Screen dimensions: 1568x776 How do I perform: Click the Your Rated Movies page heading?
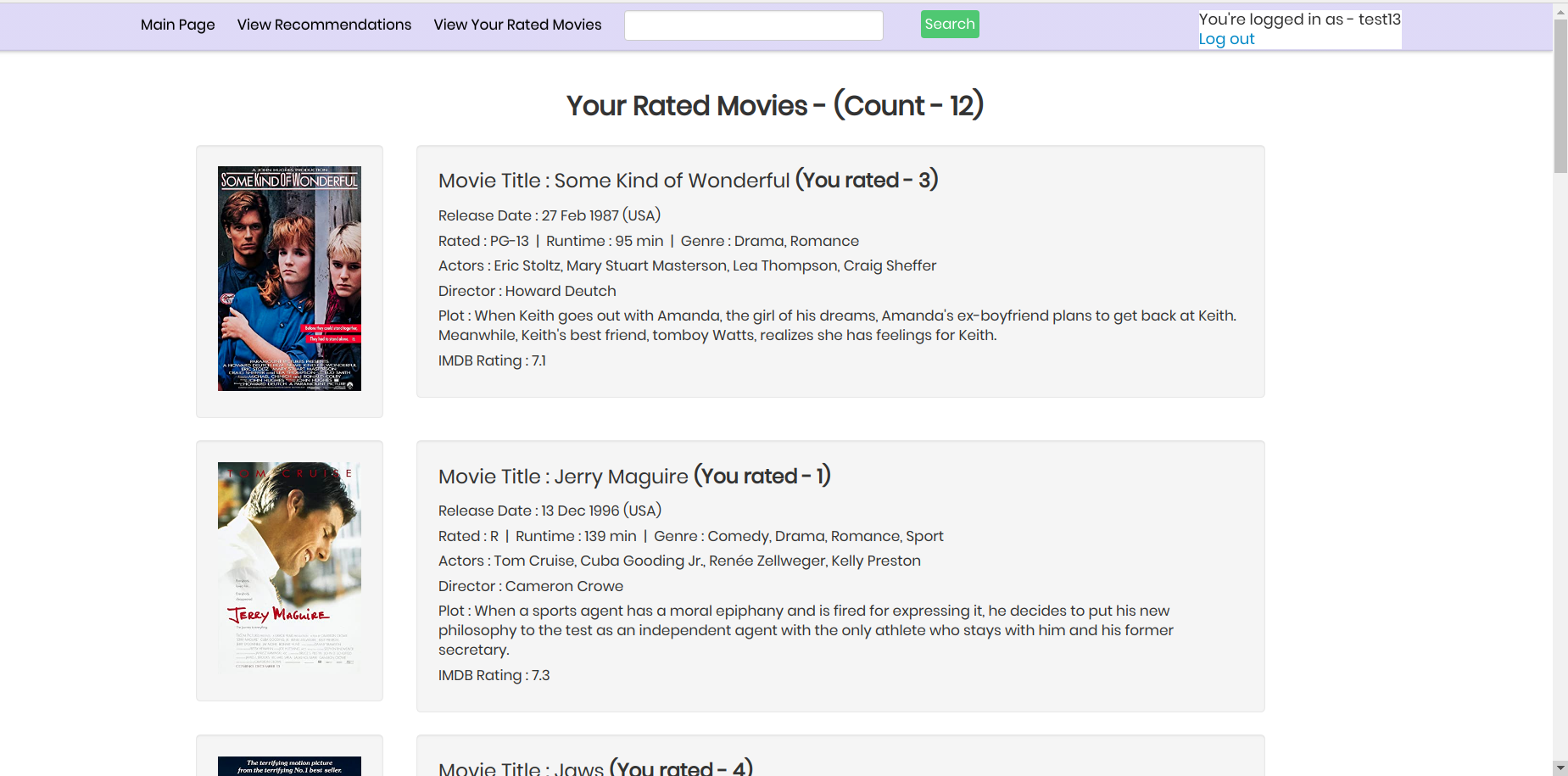tap(774, 106)
